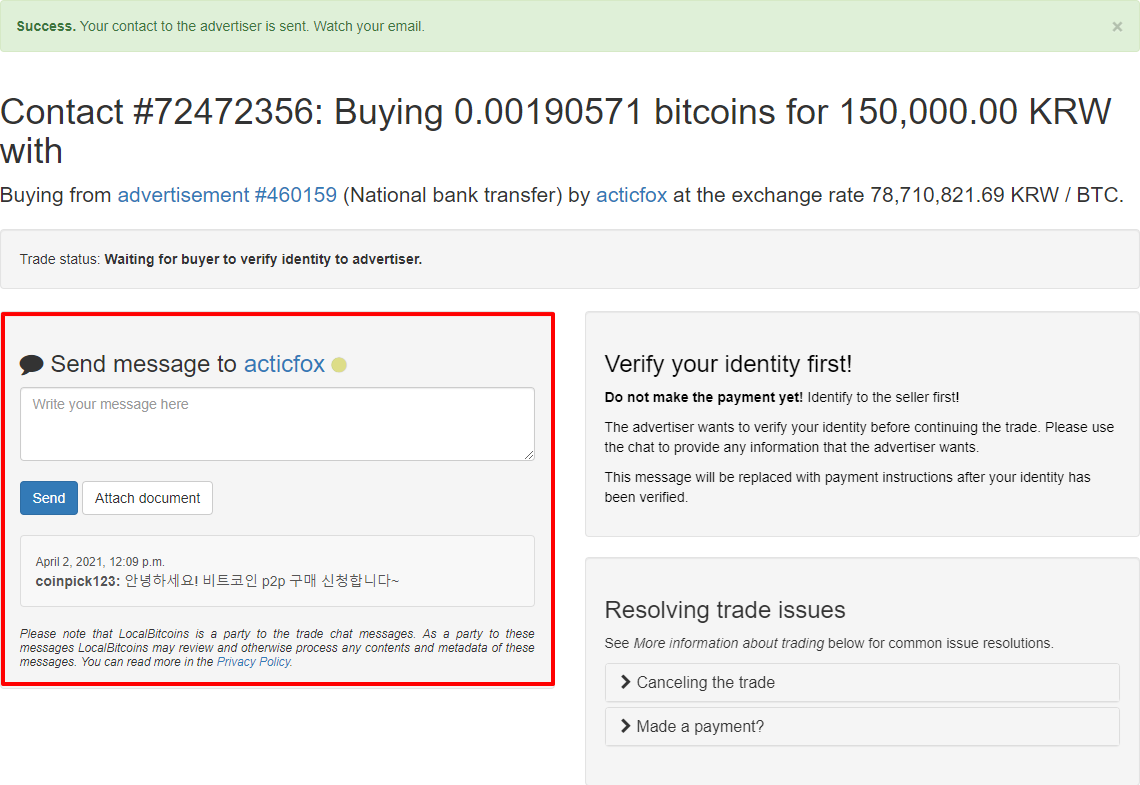
Task: Open advertisement #460159
Action: click(227, 195)
